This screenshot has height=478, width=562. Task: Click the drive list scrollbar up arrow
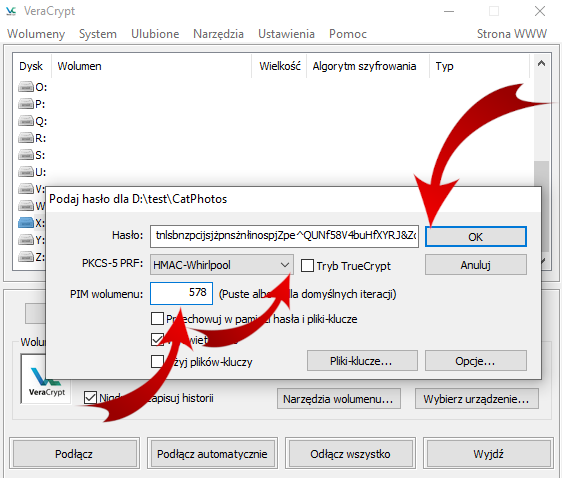pos(541,64)
